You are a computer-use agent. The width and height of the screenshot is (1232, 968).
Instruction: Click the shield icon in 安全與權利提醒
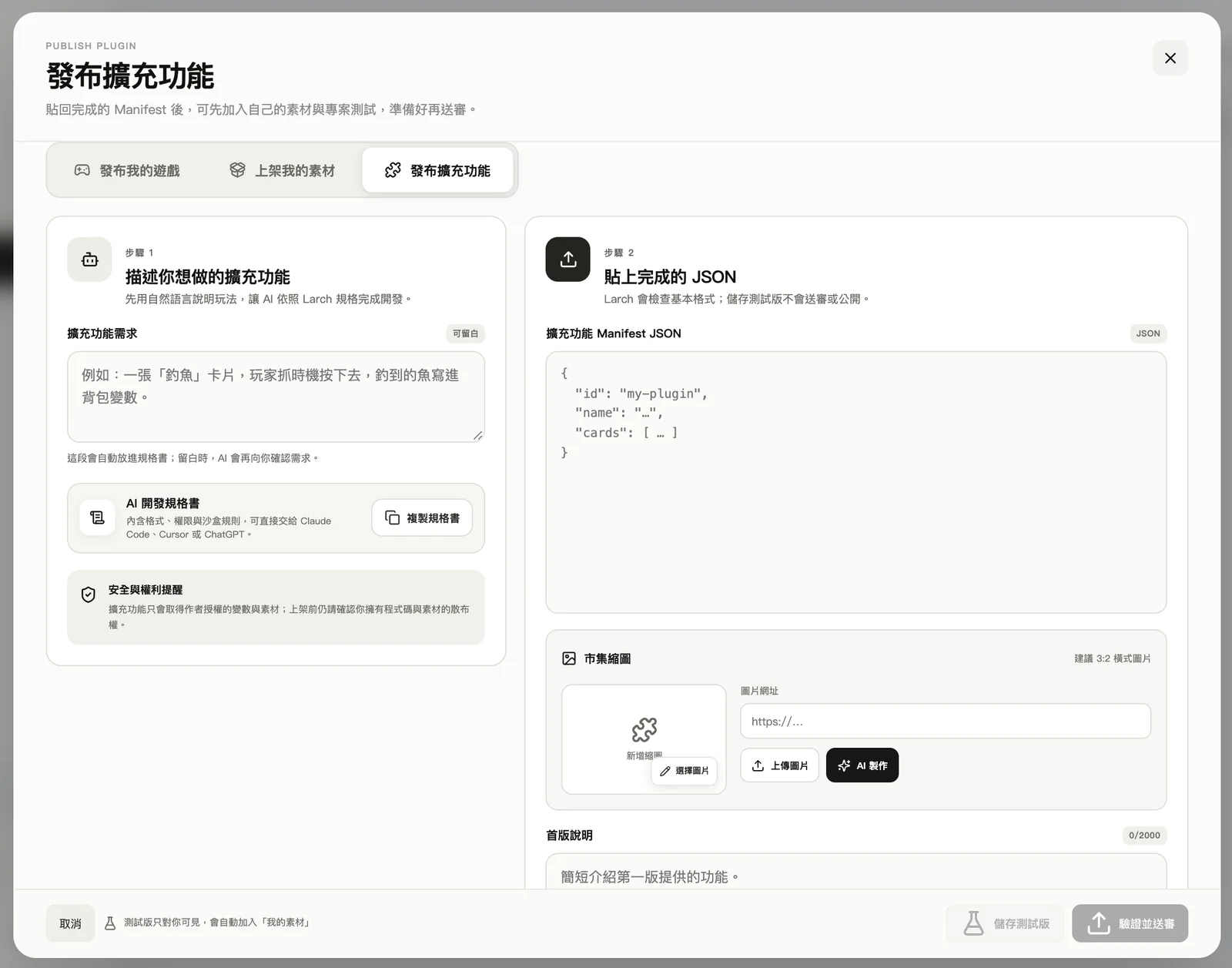click(x=89, y=595)
